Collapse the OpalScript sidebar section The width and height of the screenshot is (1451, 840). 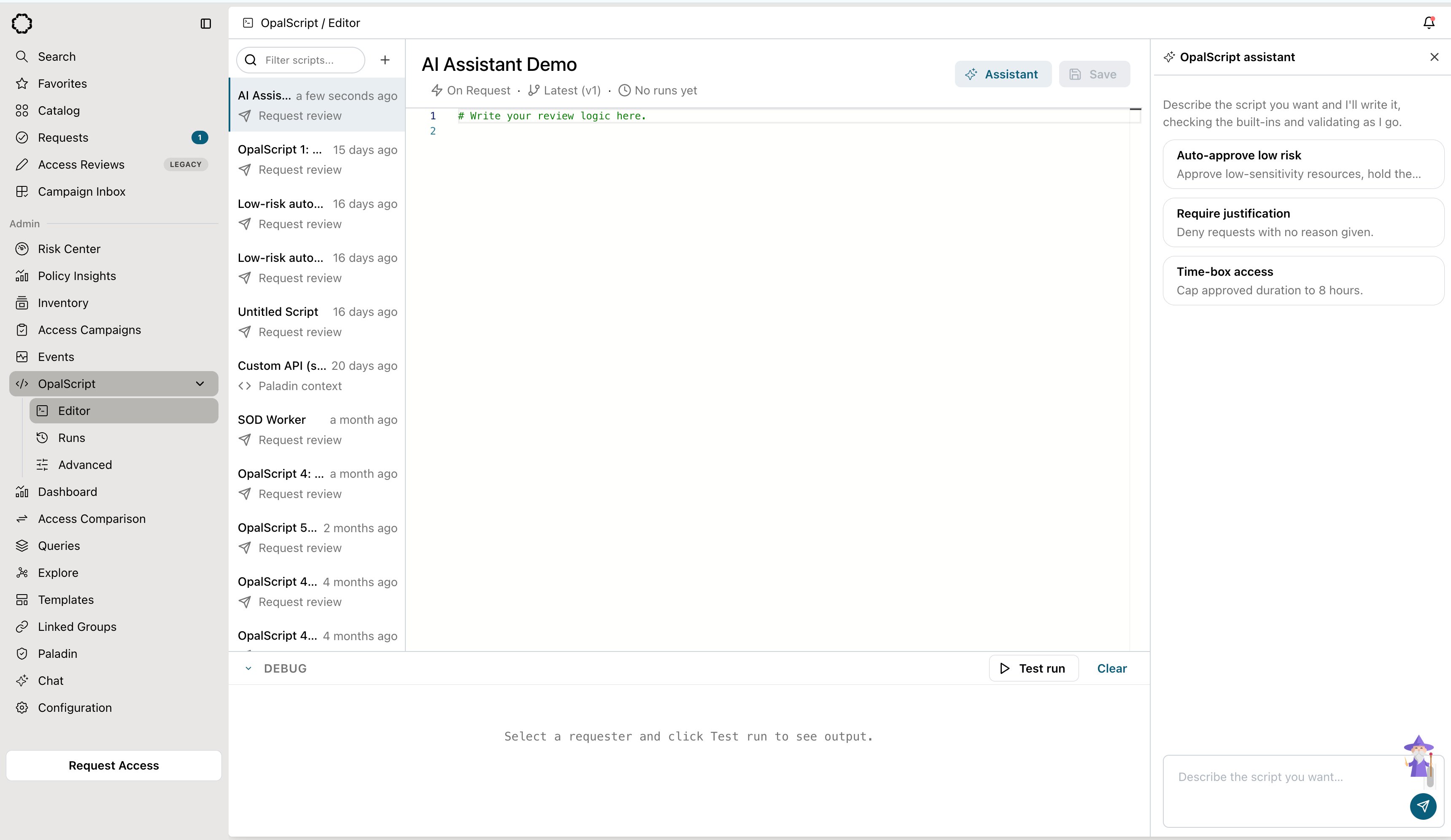200,384
